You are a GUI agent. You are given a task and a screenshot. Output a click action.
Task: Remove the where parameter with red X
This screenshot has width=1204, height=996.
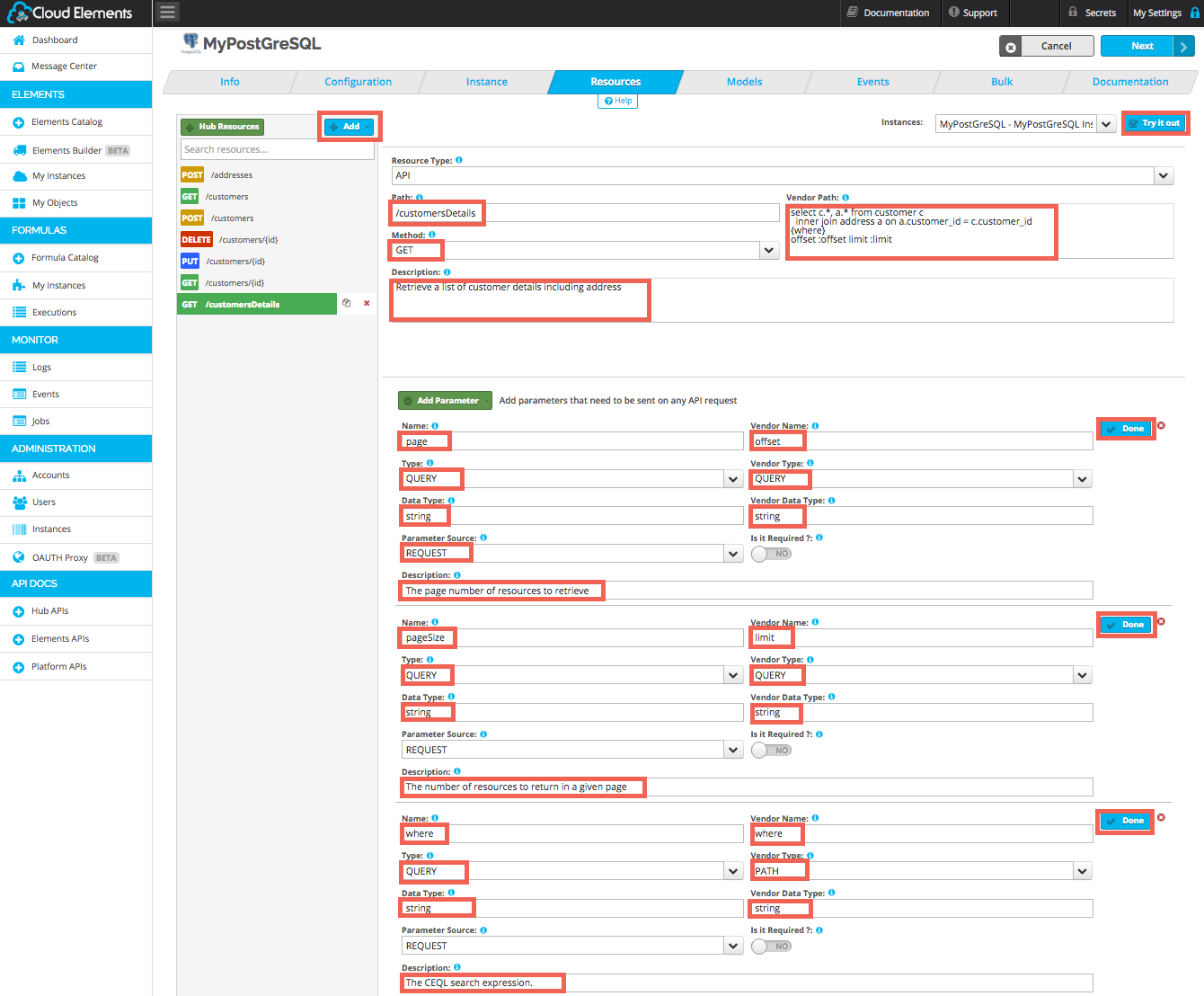pos(1161,817)
